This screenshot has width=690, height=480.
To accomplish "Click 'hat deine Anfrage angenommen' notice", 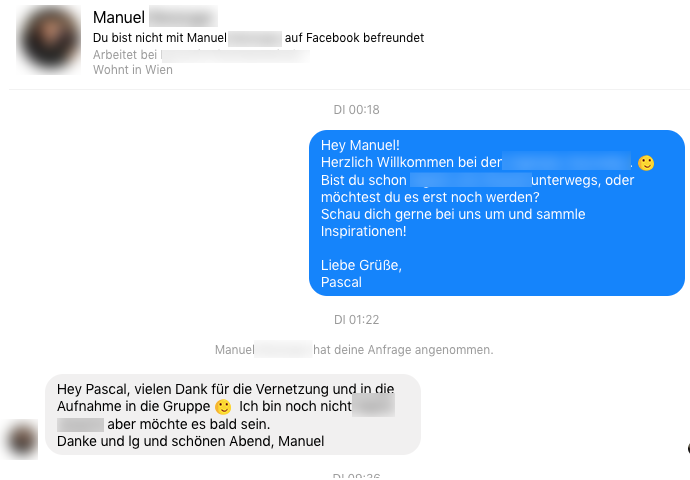I will point(403,350).
